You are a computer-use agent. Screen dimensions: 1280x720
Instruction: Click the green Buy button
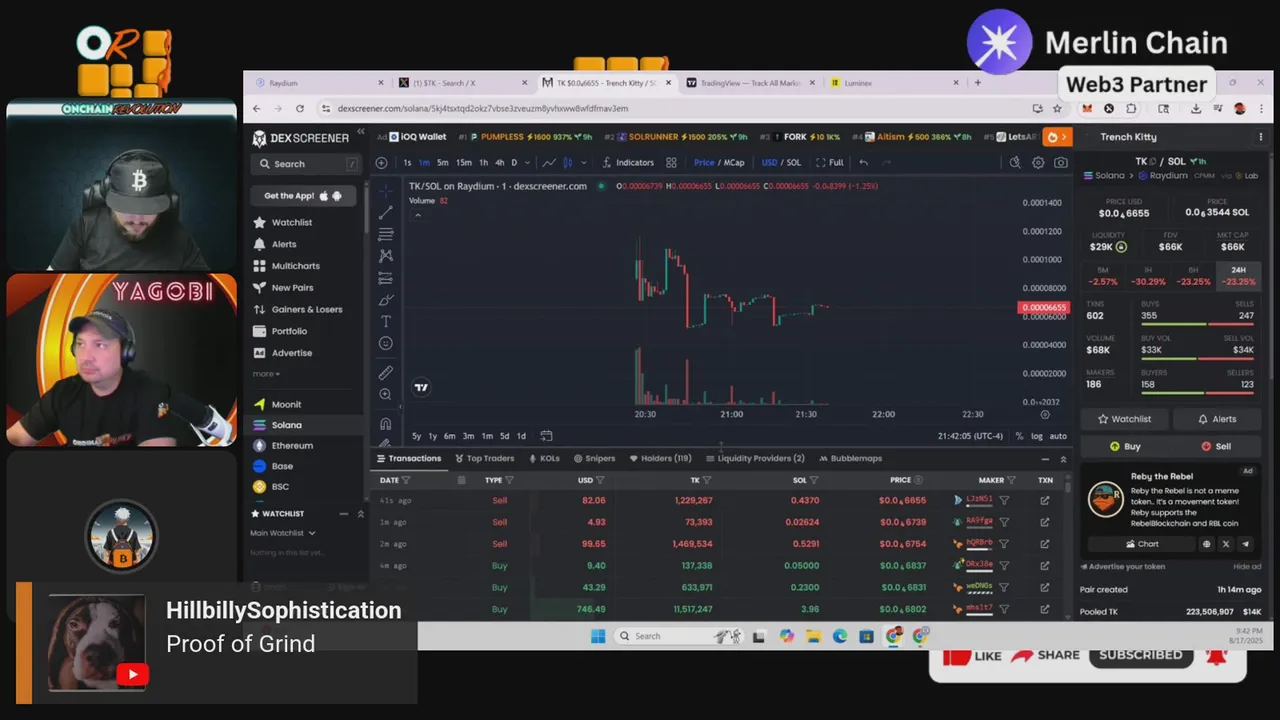tap(1125, 447)
